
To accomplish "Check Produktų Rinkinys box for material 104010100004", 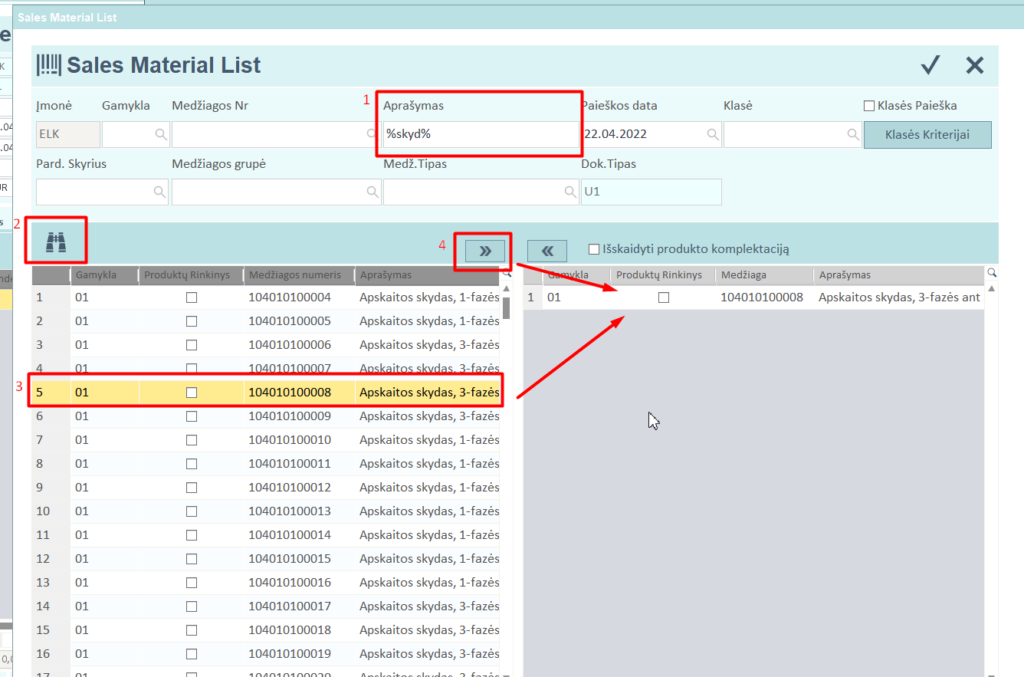I will point(191,297).
